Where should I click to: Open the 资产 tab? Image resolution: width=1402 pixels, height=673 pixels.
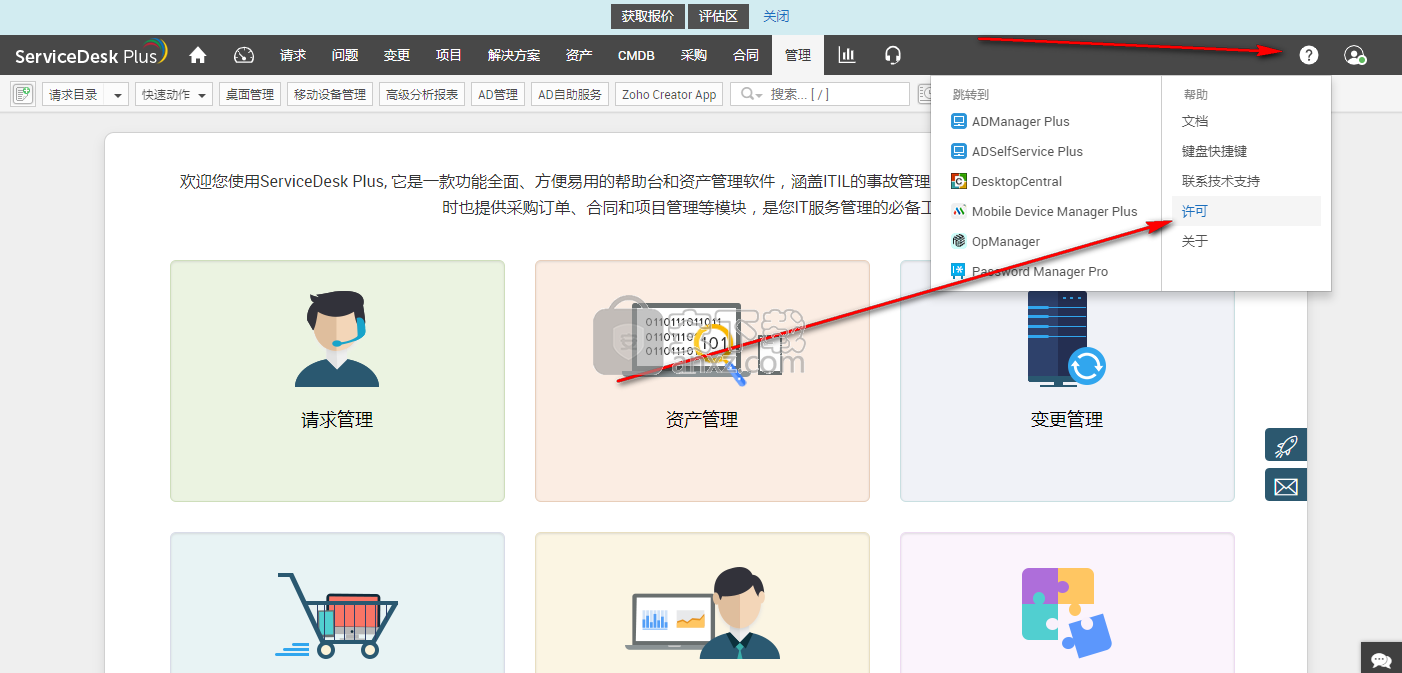pos(579,55)
